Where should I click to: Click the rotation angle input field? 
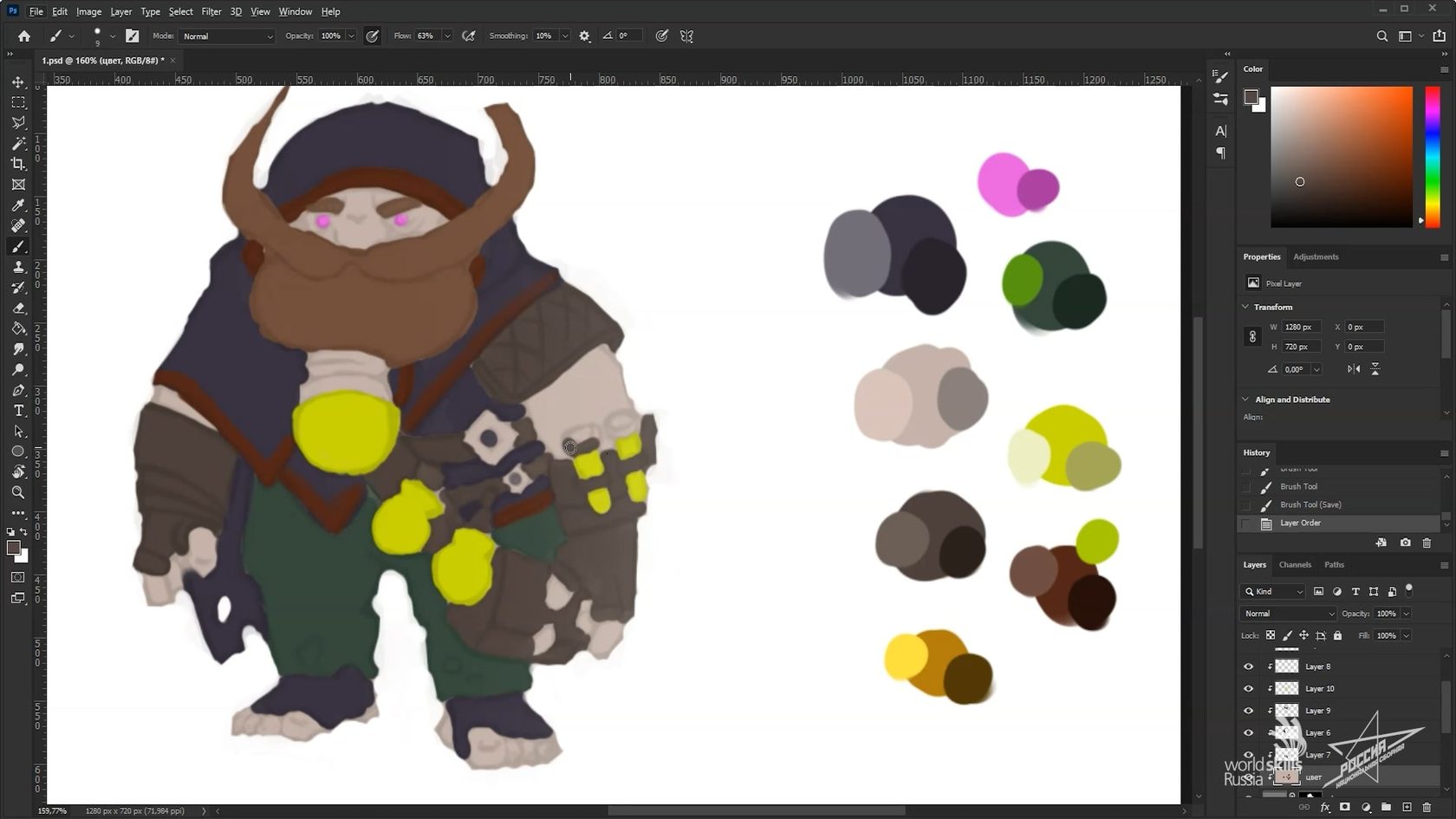1297,369
